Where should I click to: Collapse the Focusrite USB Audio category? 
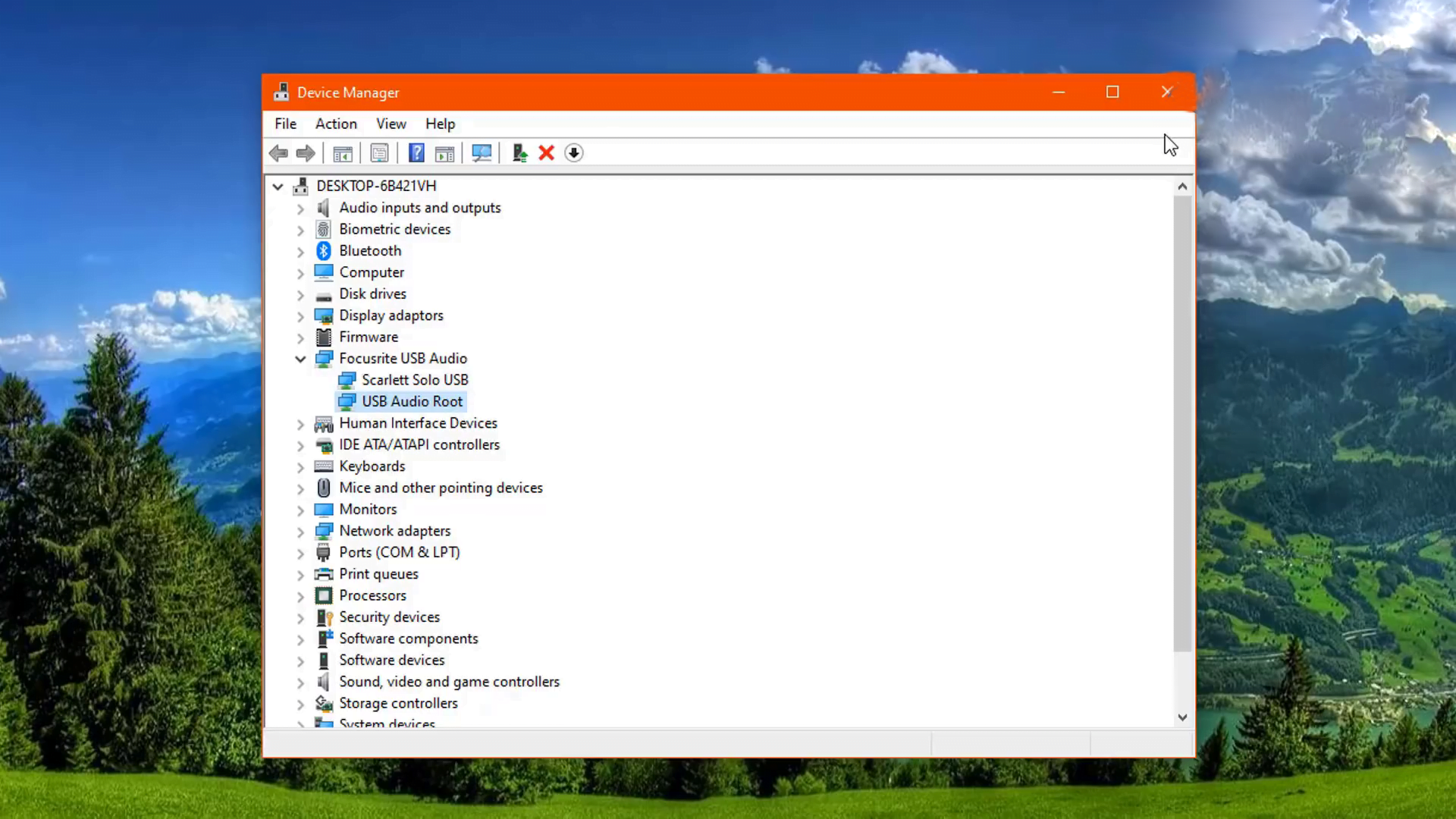[x=300, y=359]
